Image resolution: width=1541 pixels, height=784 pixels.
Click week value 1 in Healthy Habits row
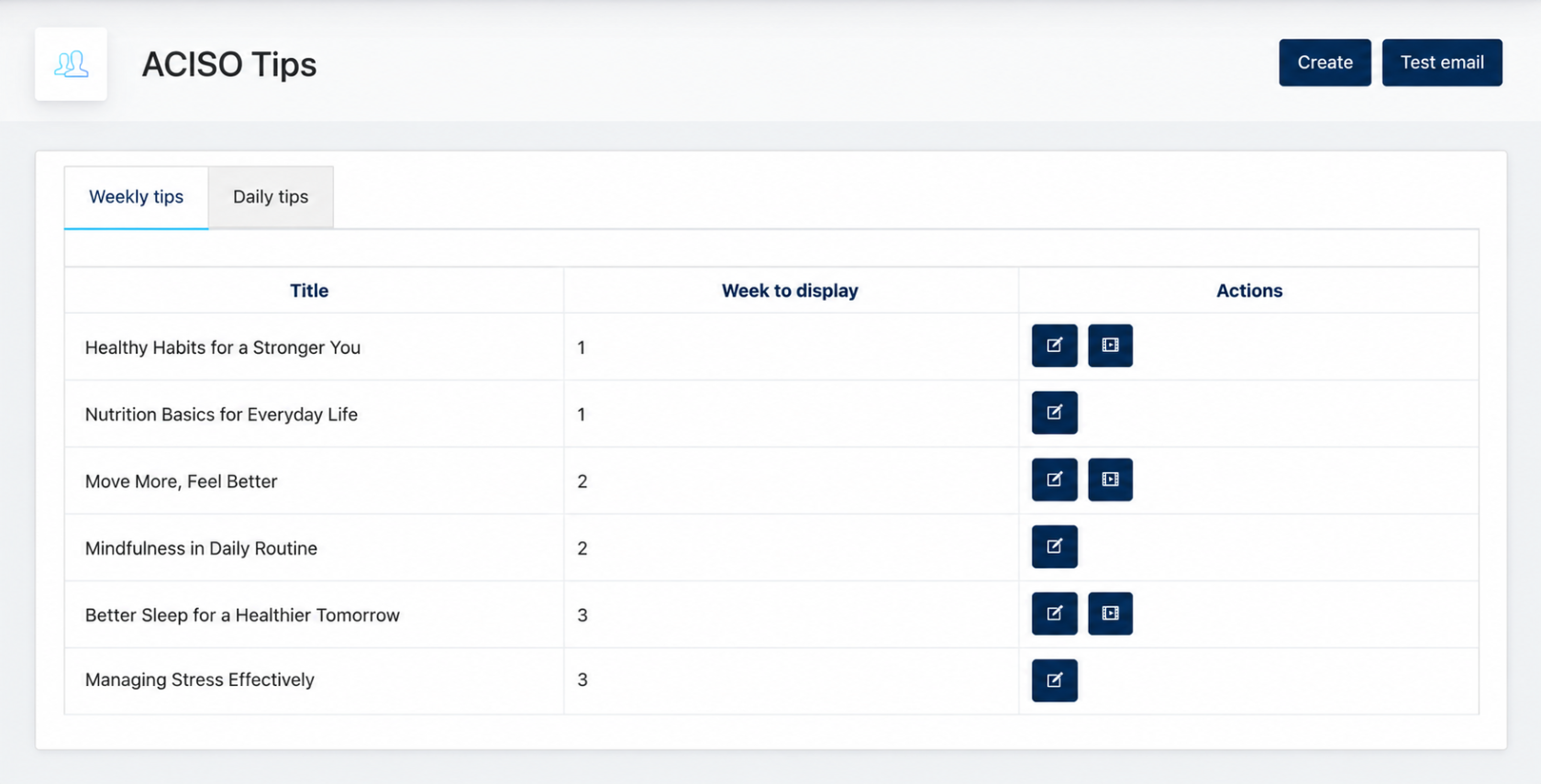point(582,348)
